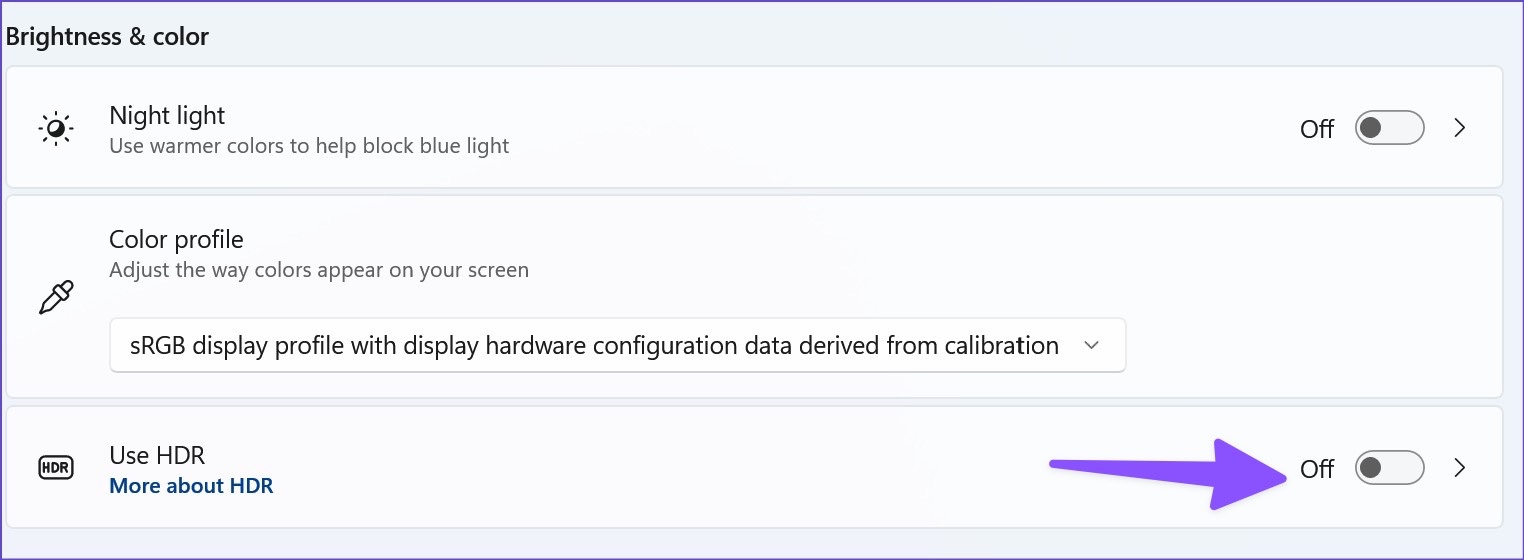Screen dimensions: 1524x560
Task: Enable the Use HDR toggle switch
Action: tap(1389, 467)
